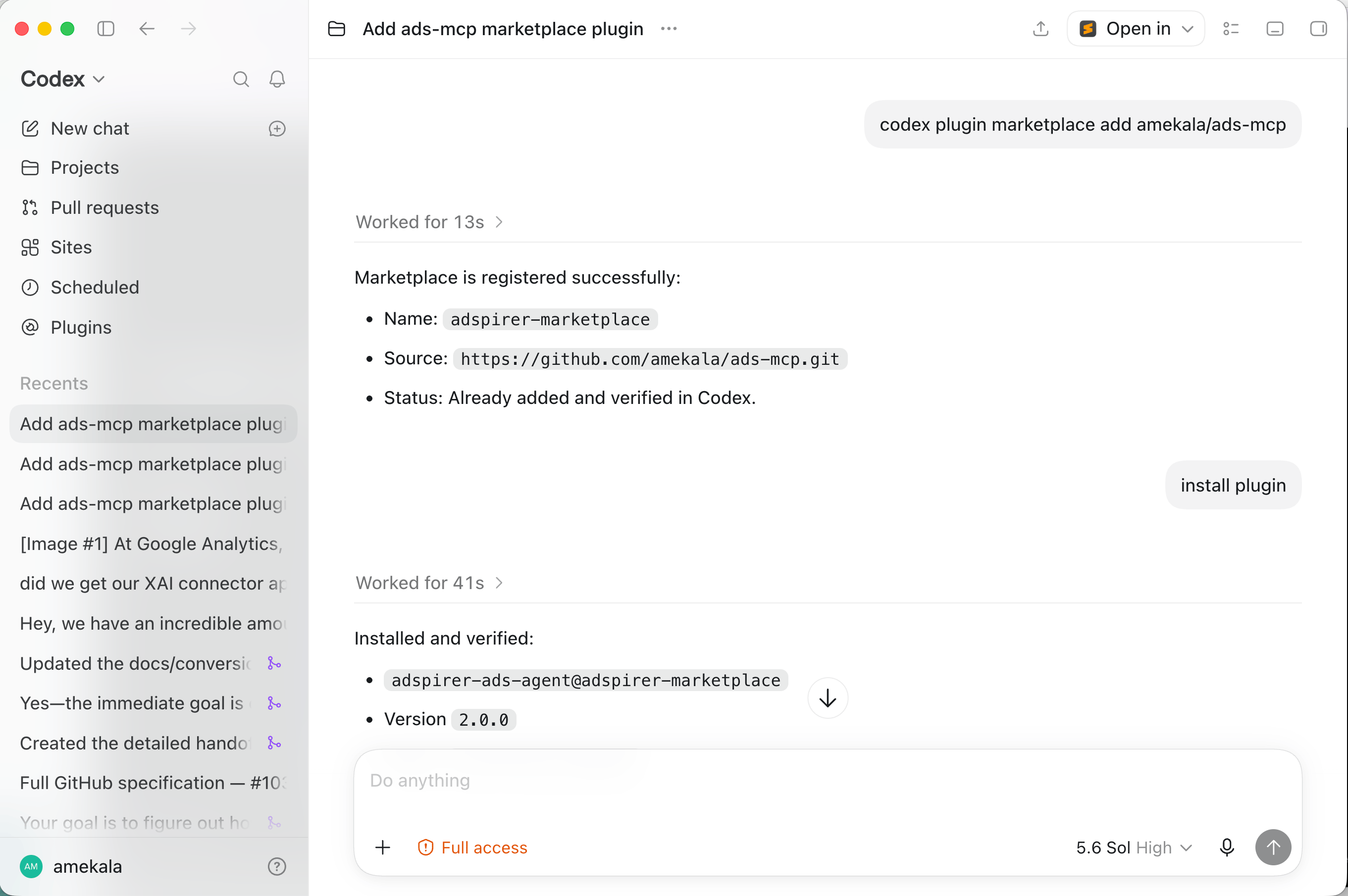This screenshot has height=896, width=1348.
Task: Click branch icon next to Updated the docs
Action: (x=274, y=663)
